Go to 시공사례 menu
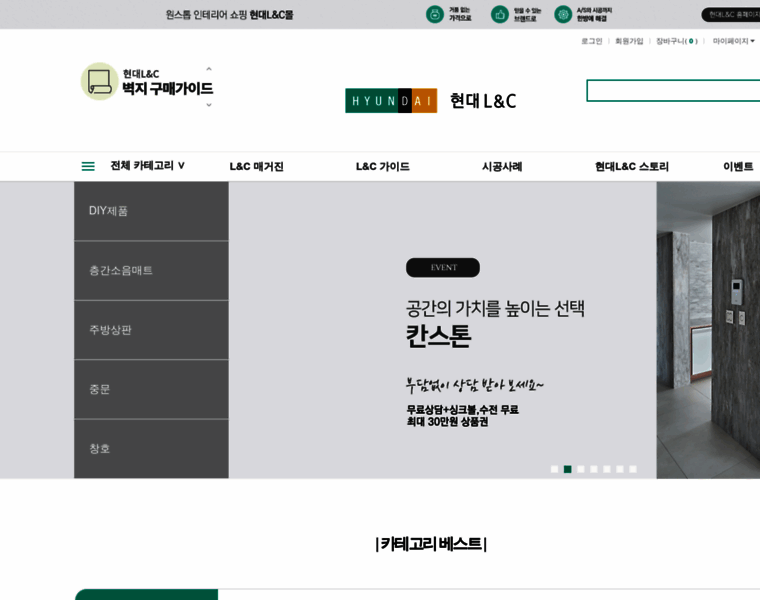 click(x=502, y=167)
